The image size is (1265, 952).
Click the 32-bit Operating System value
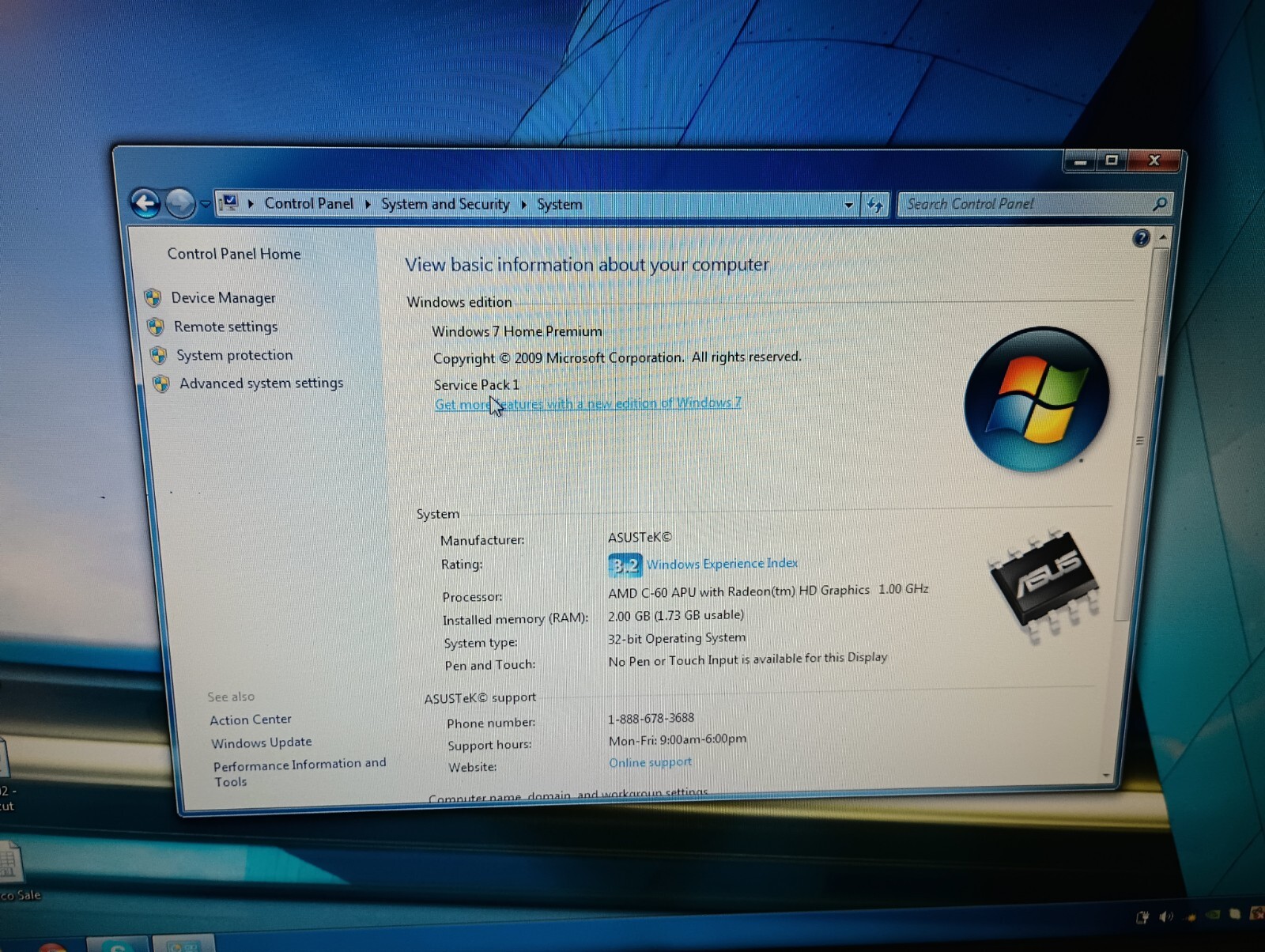point(677,638)
